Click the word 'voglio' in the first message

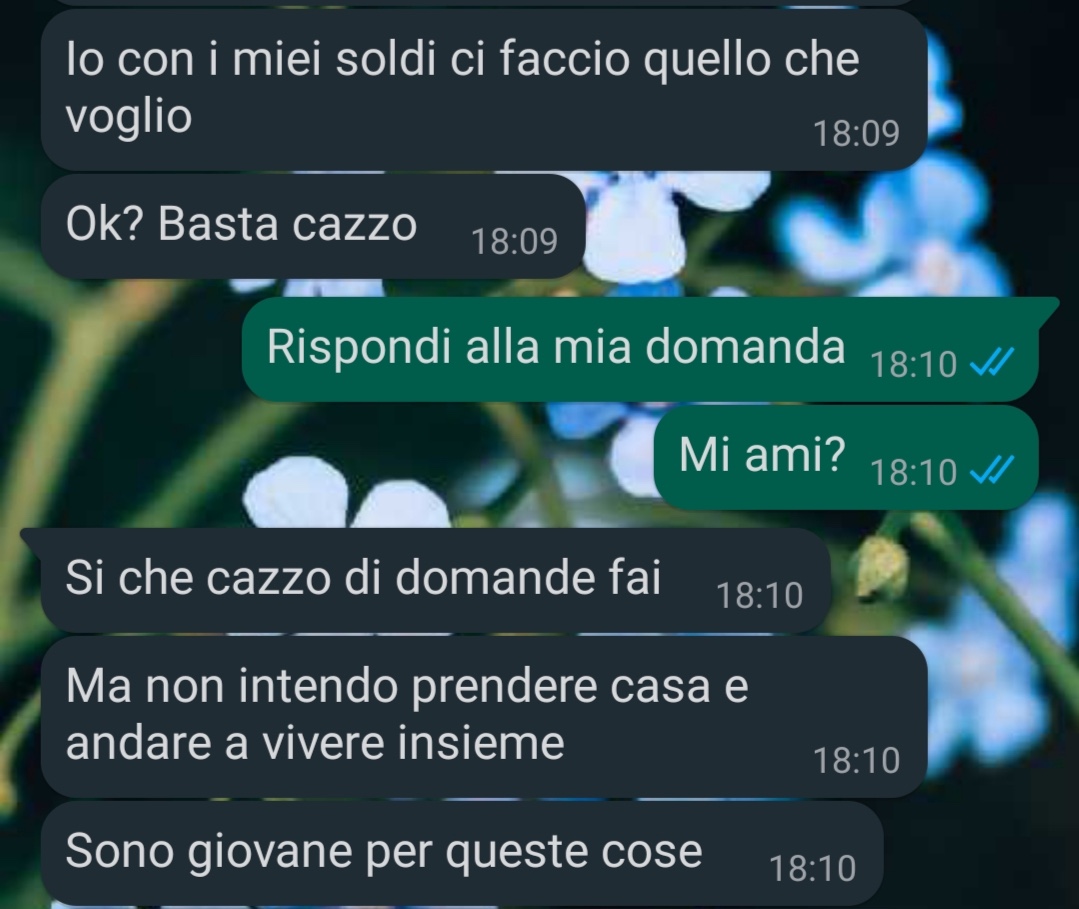(129, 117)
